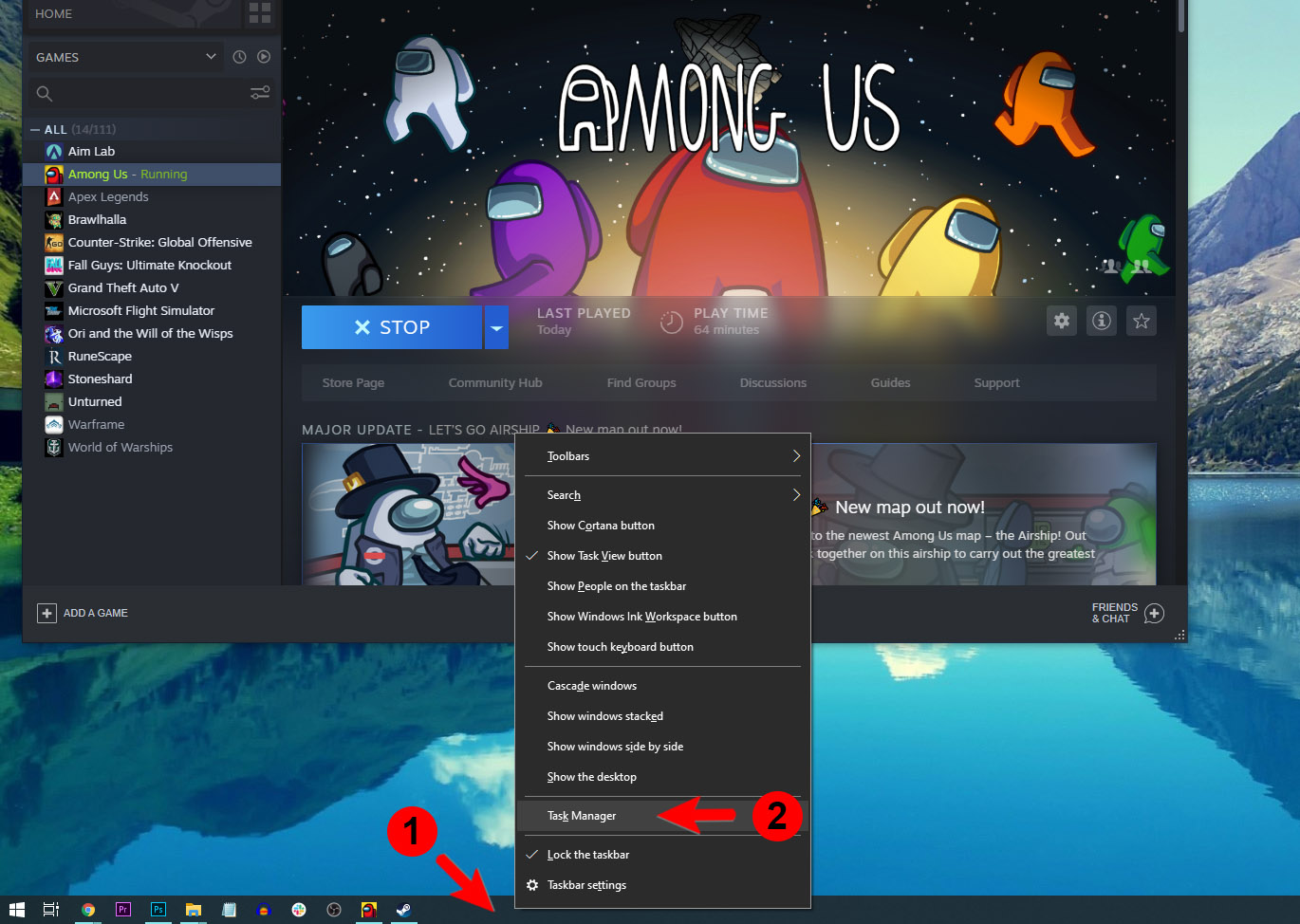Image resolution: width=1300 pixels, height=924 pixels.
Task: Open Task Manager from the context menu
Action: coord(580,815)
